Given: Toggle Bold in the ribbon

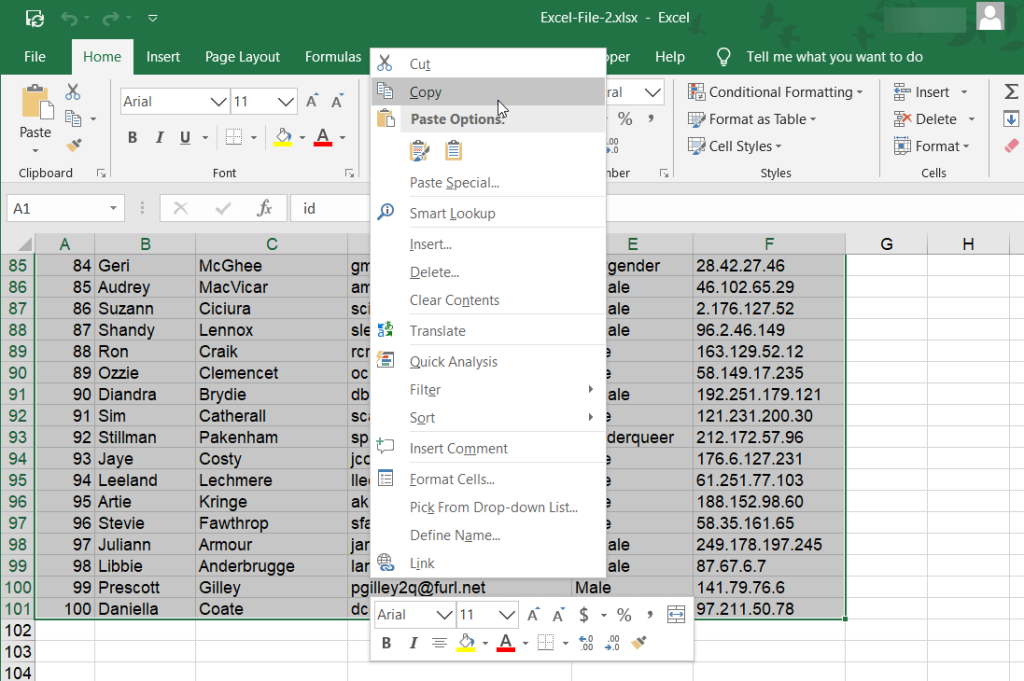Looking at the screenshot, I should [133, 138].
